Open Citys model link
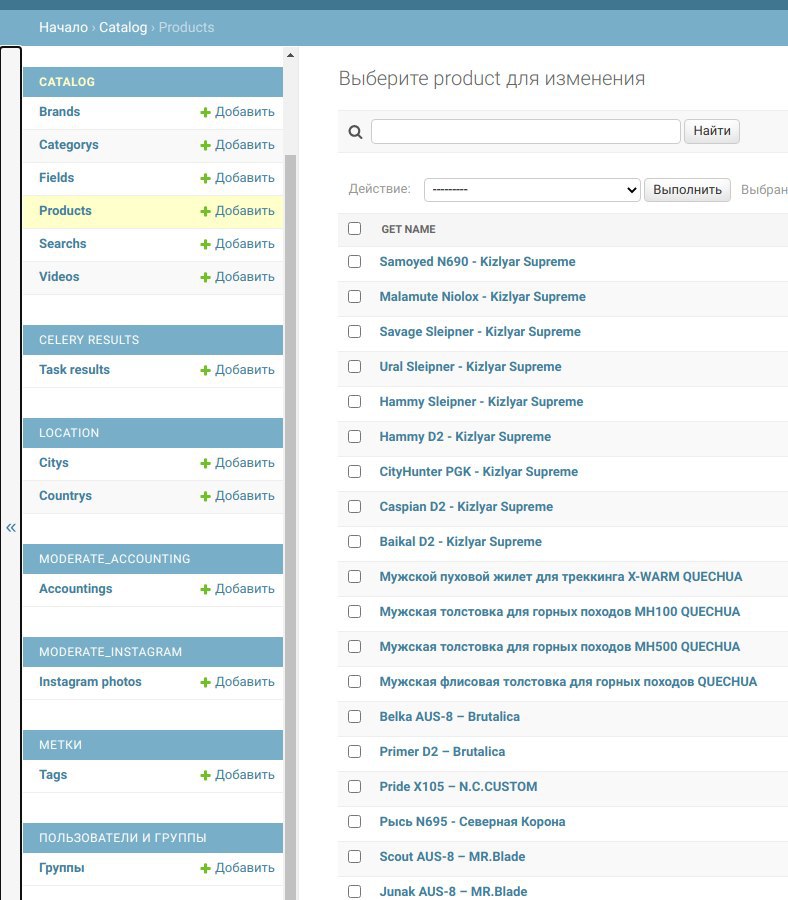Image resolution: width=788 pixels, height=900 pixels. pos(53,463)
